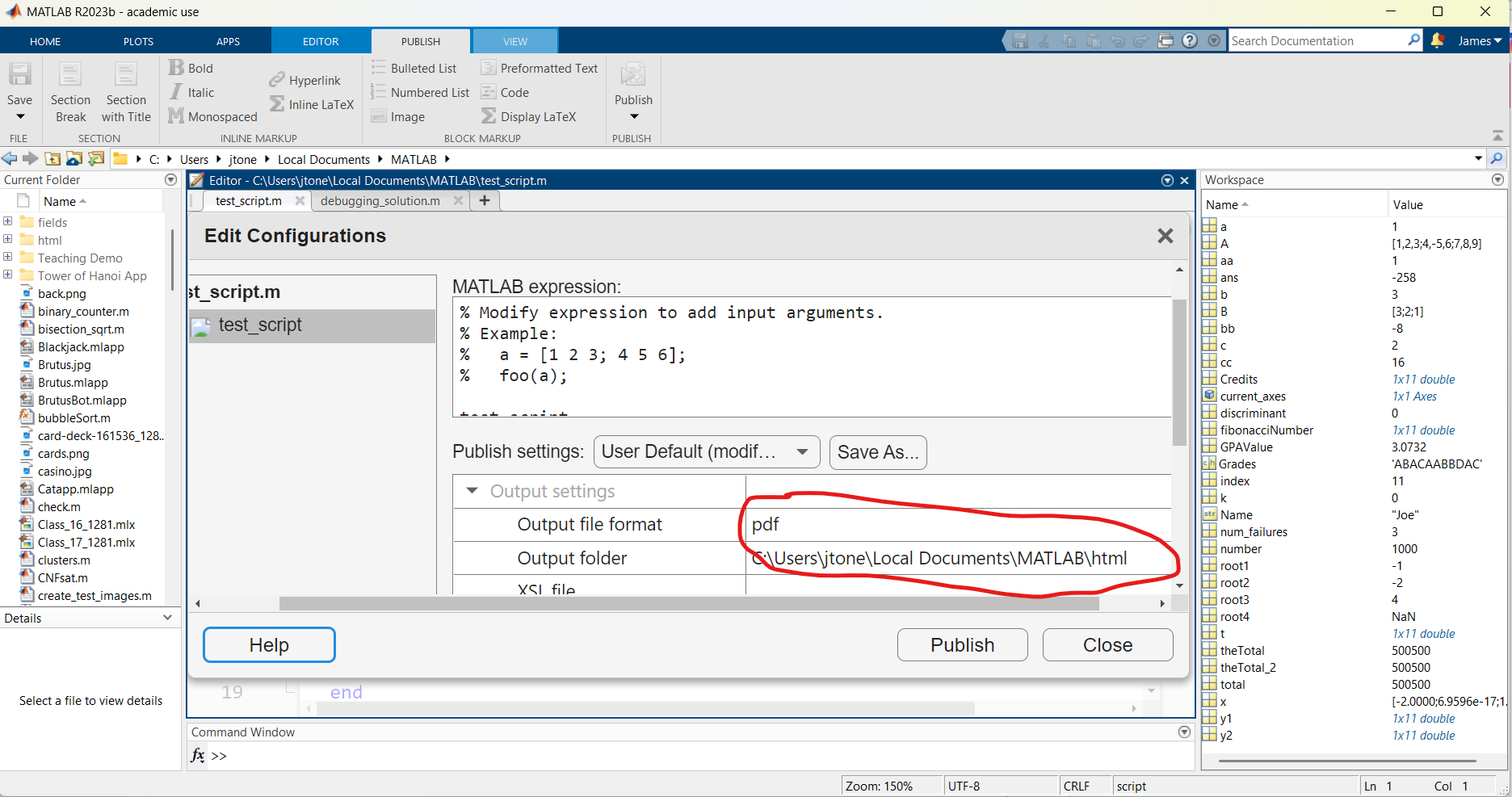Click the Close button in dialog

(x=1107, y=644)
